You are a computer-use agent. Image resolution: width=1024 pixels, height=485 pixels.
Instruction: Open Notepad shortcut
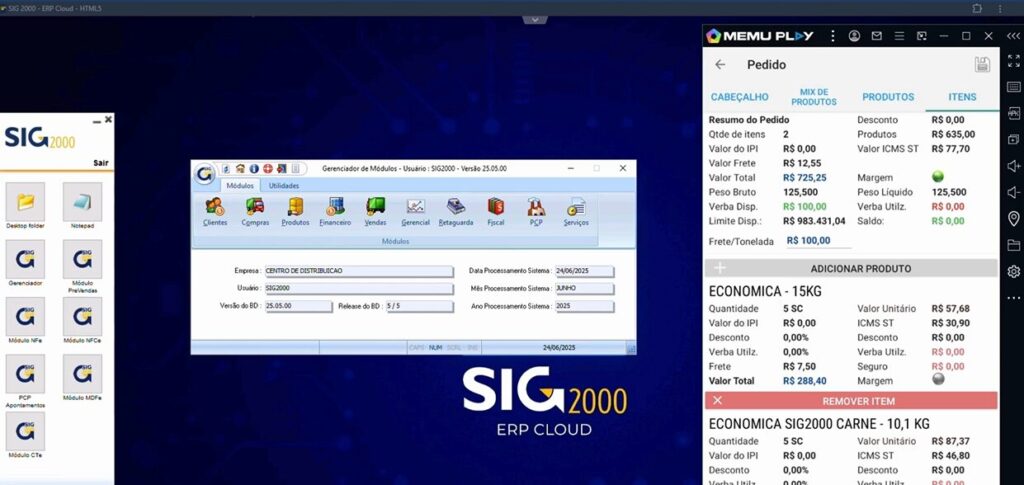coord(82,206)
